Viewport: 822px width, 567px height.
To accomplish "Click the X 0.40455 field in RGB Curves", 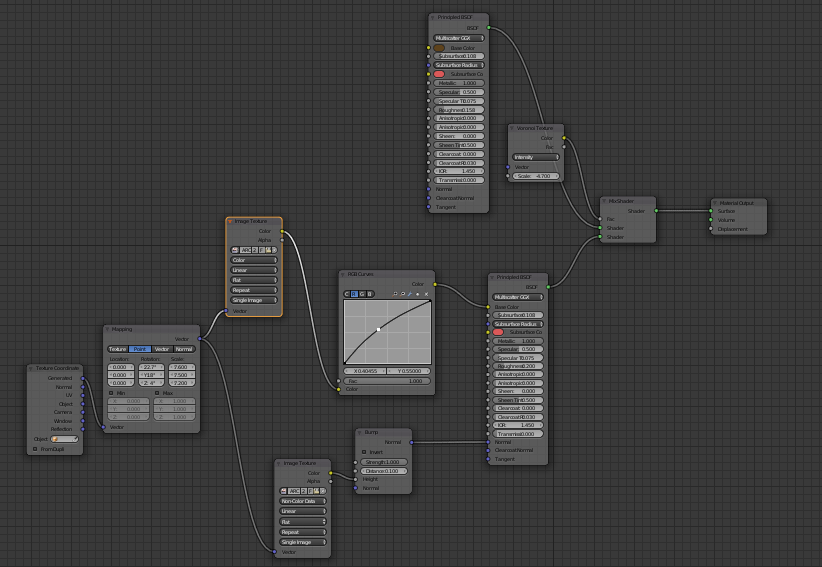I will click(365, 371).
